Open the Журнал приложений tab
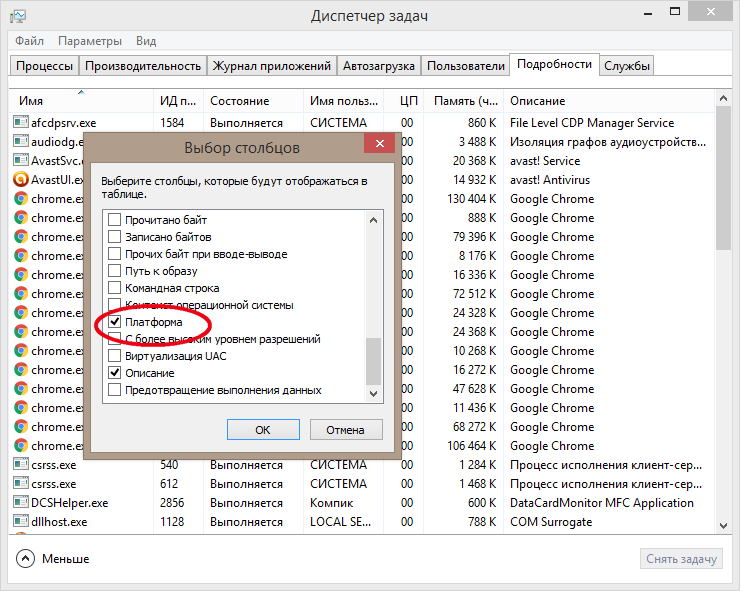Viewport: 740px width, 591px height. [x=271, y=66]
